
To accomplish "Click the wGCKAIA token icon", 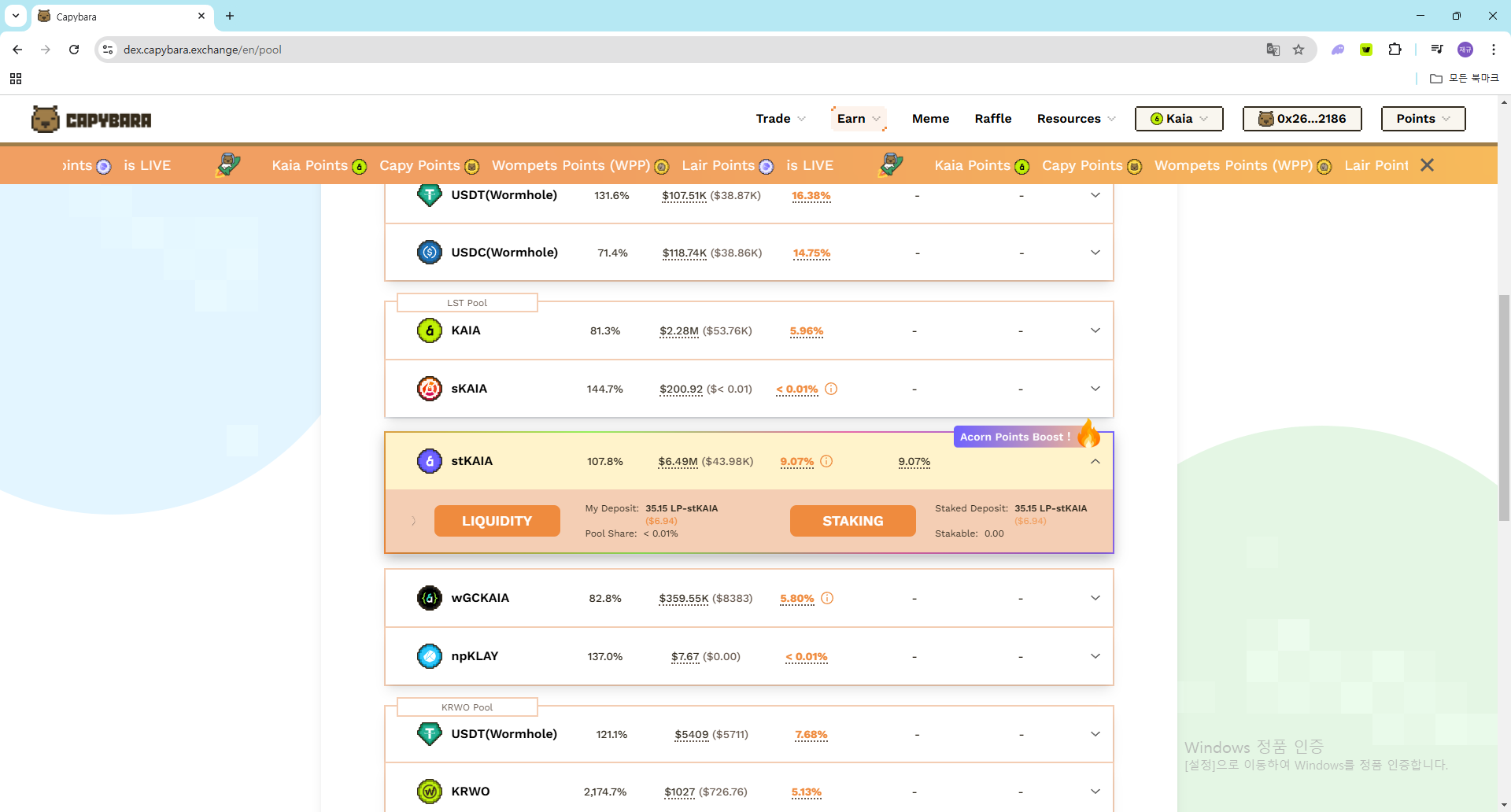I will (429, 598).
